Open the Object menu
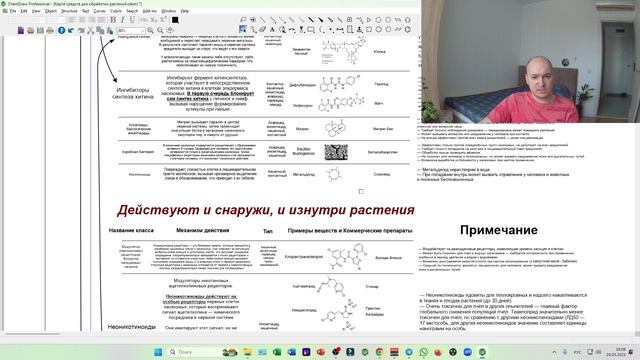Image resolution: width=640 pixels, height=360 pixels. coord(51,11)
